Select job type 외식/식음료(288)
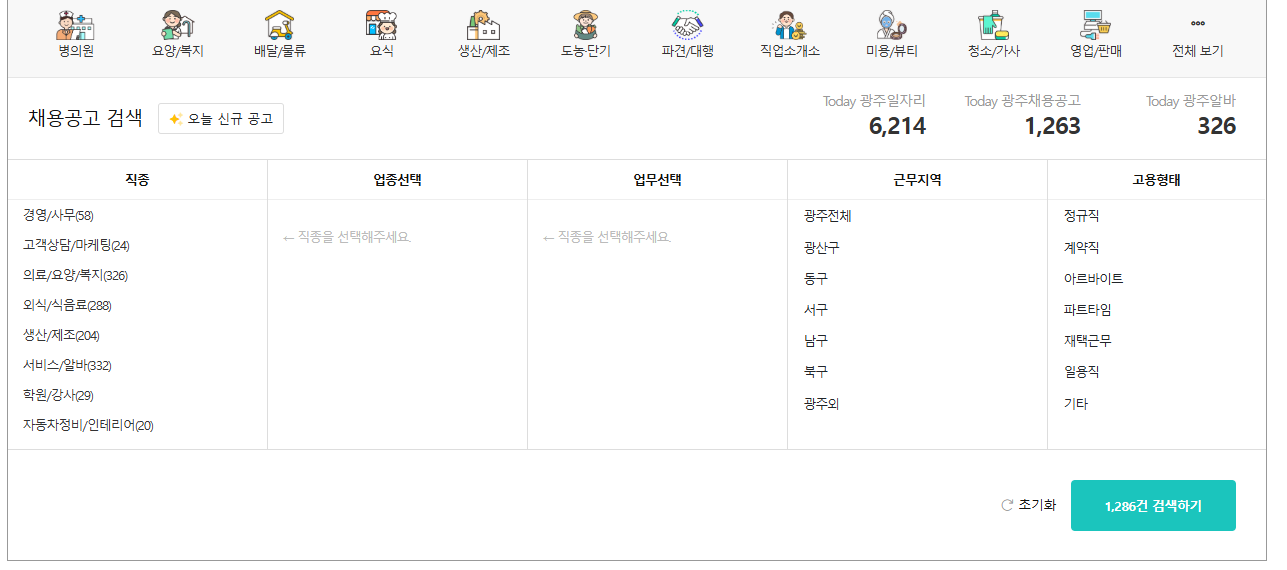Screen dimensions: 1287x570 pyautogui.click(x=67, y=305)
